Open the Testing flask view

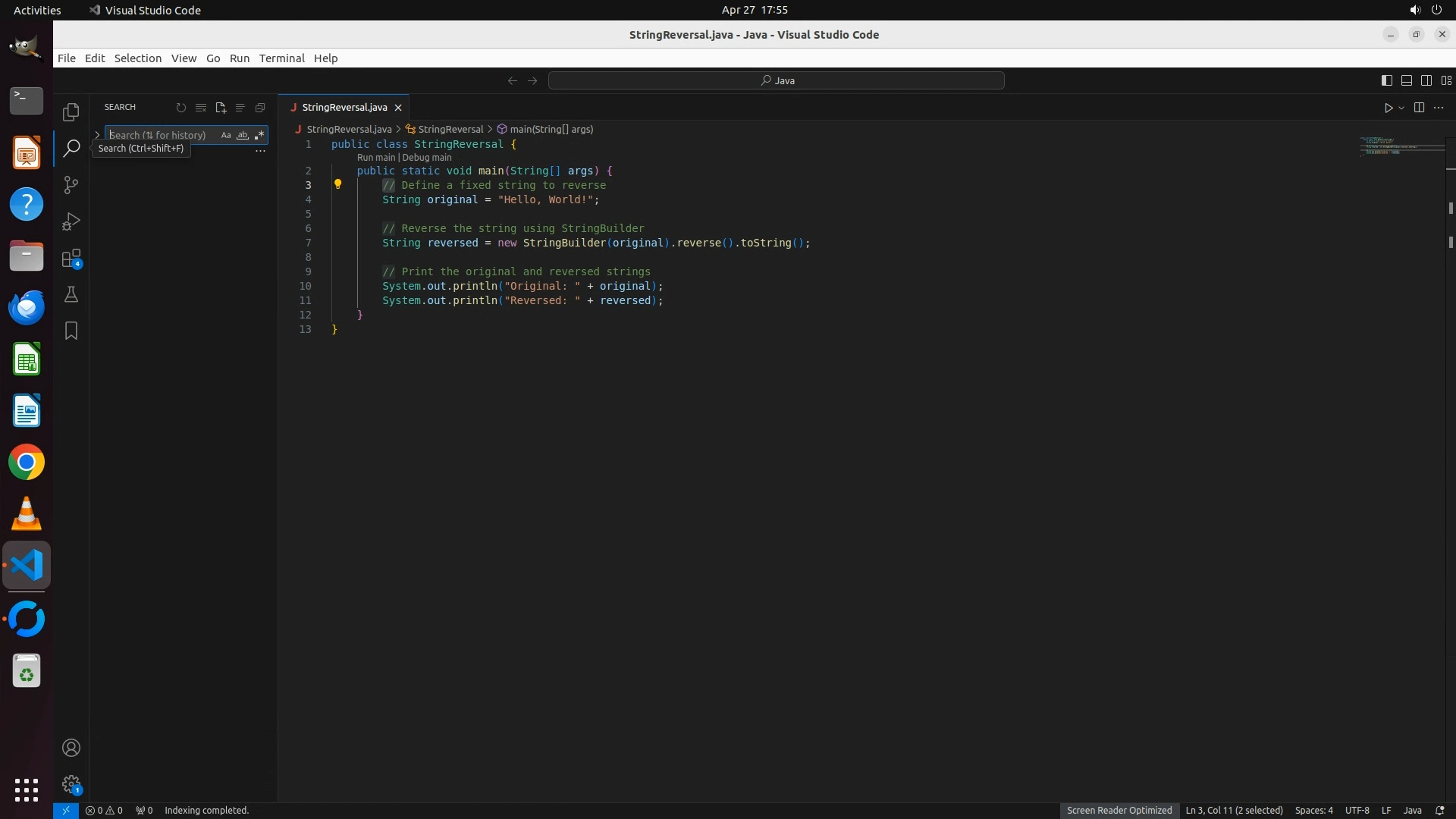(x=71, y=295)
